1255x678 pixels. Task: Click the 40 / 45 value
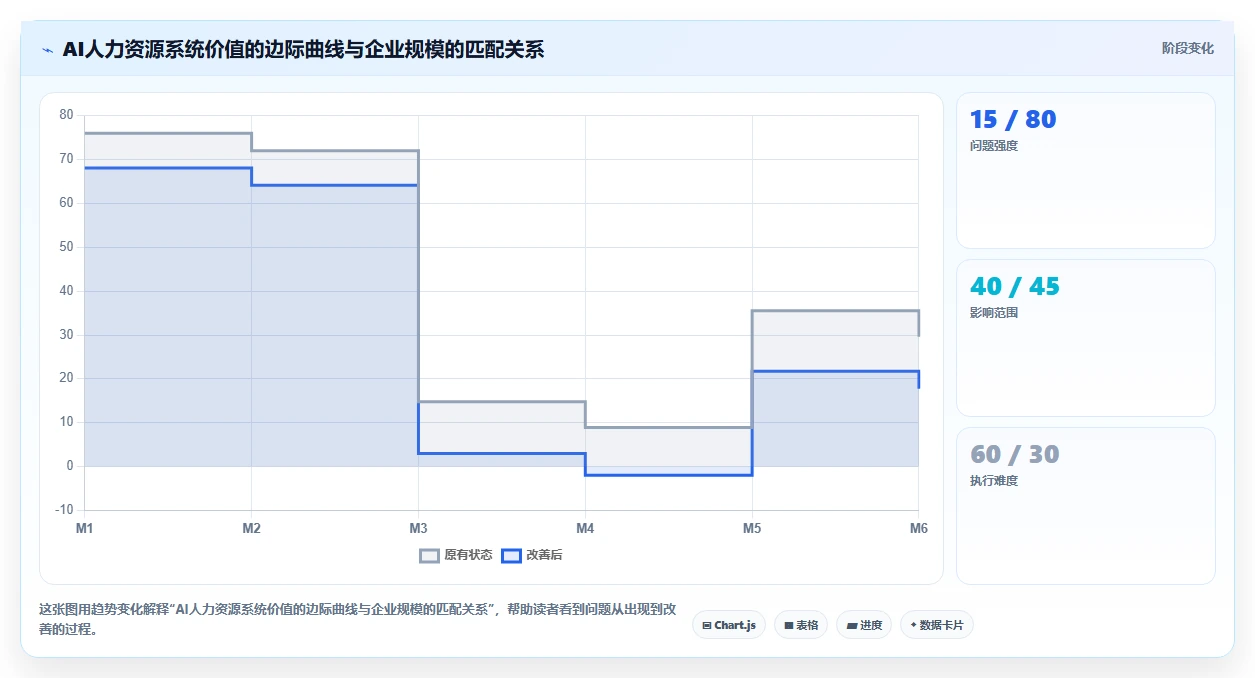click(1015, 286)
